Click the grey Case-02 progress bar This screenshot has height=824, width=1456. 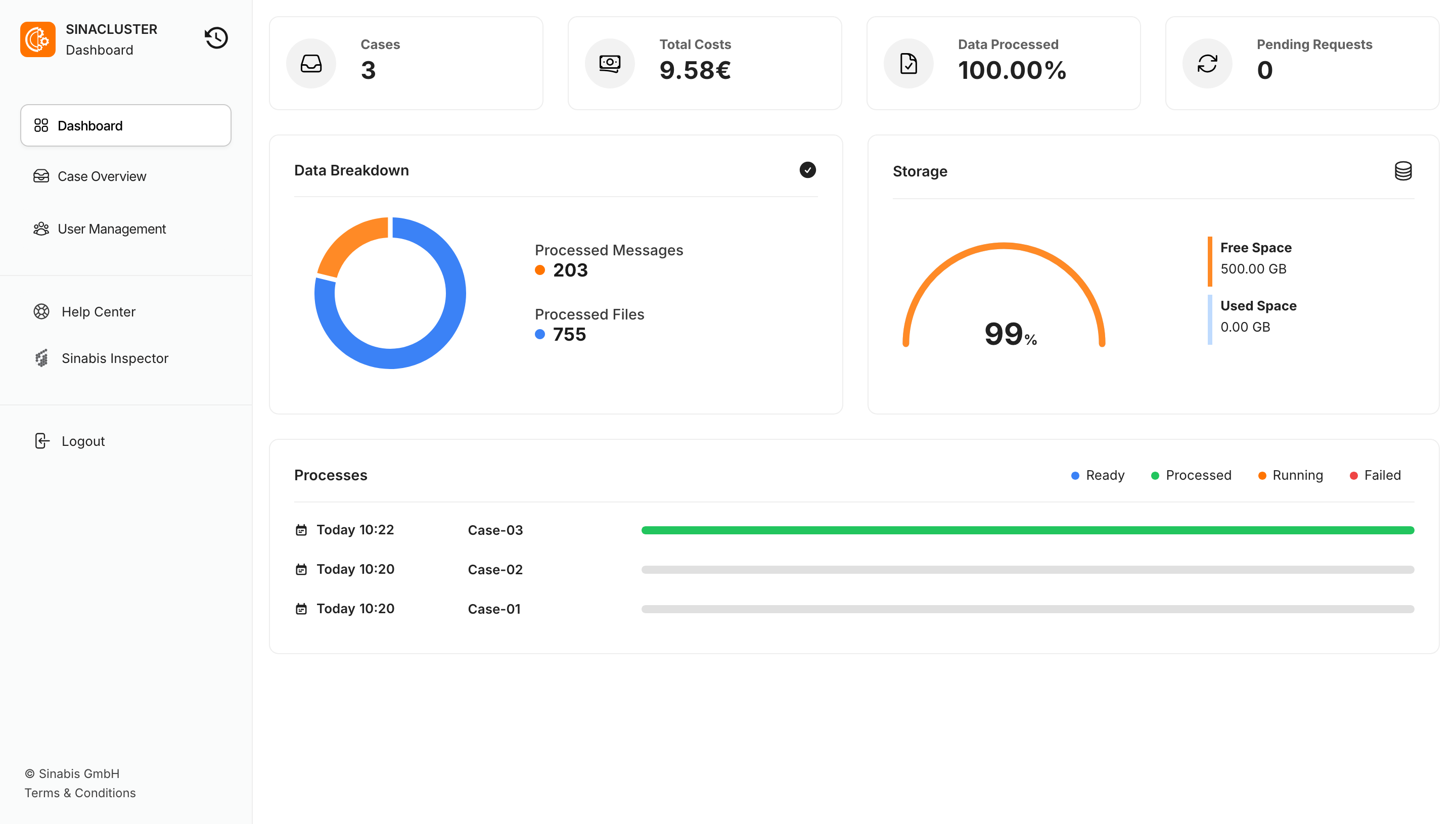(x=1028, y=569)
